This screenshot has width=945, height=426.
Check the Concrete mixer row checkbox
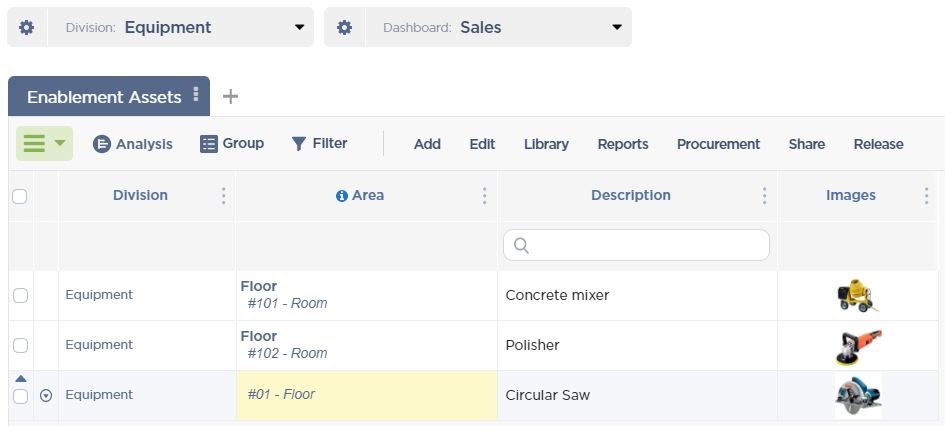[20, 296]
